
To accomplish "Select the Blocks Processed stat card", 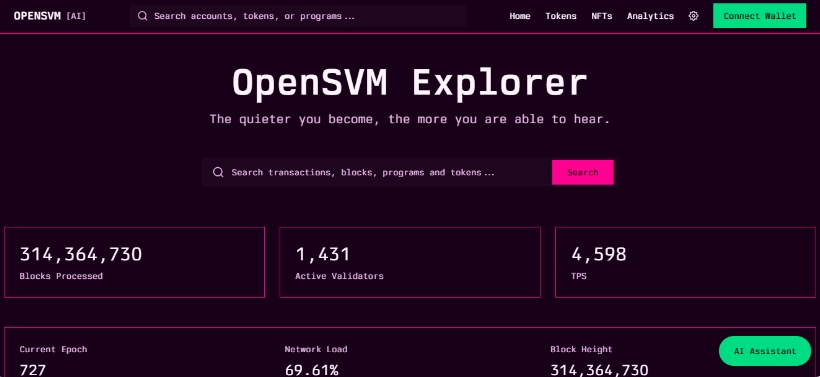I will tap(134, 262).
